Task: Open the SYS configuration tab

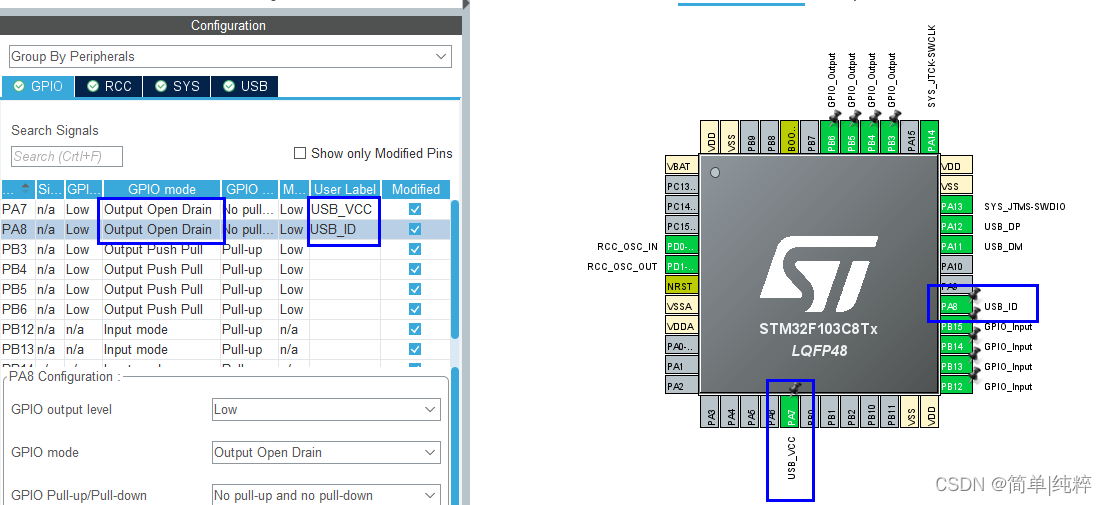Action: 177,86
